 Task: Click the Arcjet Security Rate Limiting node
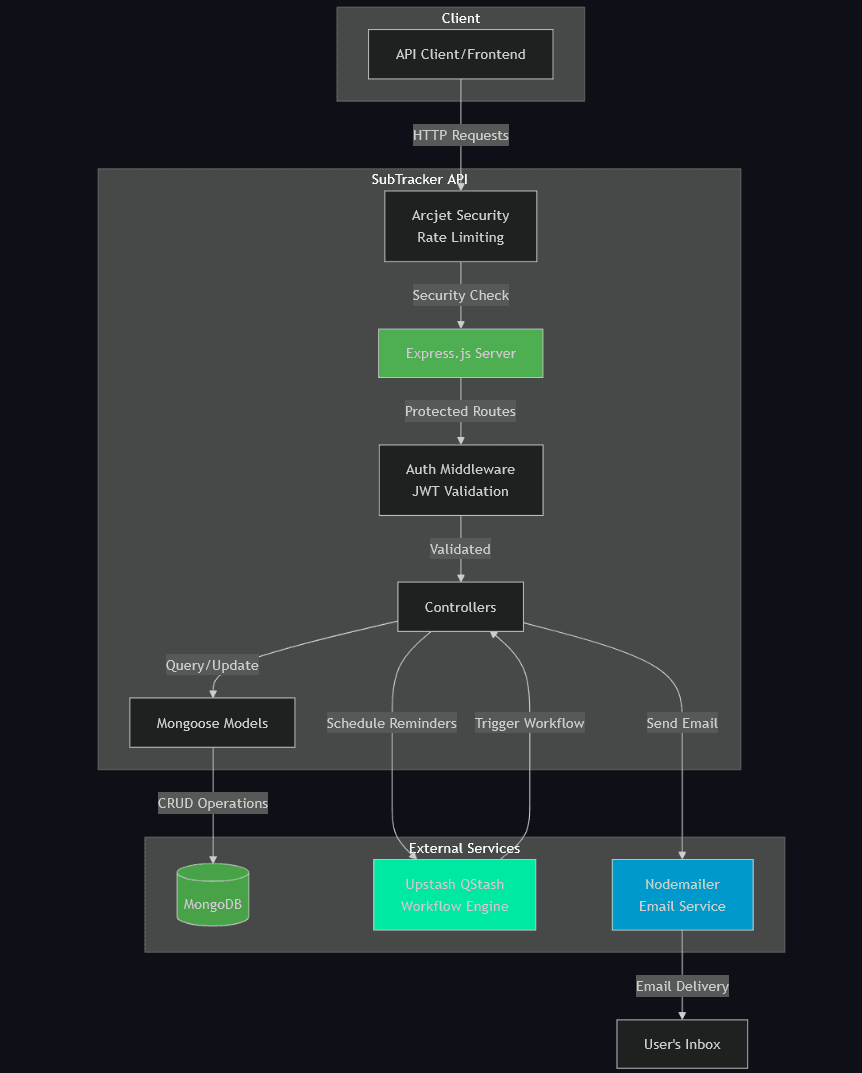(460, 226)
